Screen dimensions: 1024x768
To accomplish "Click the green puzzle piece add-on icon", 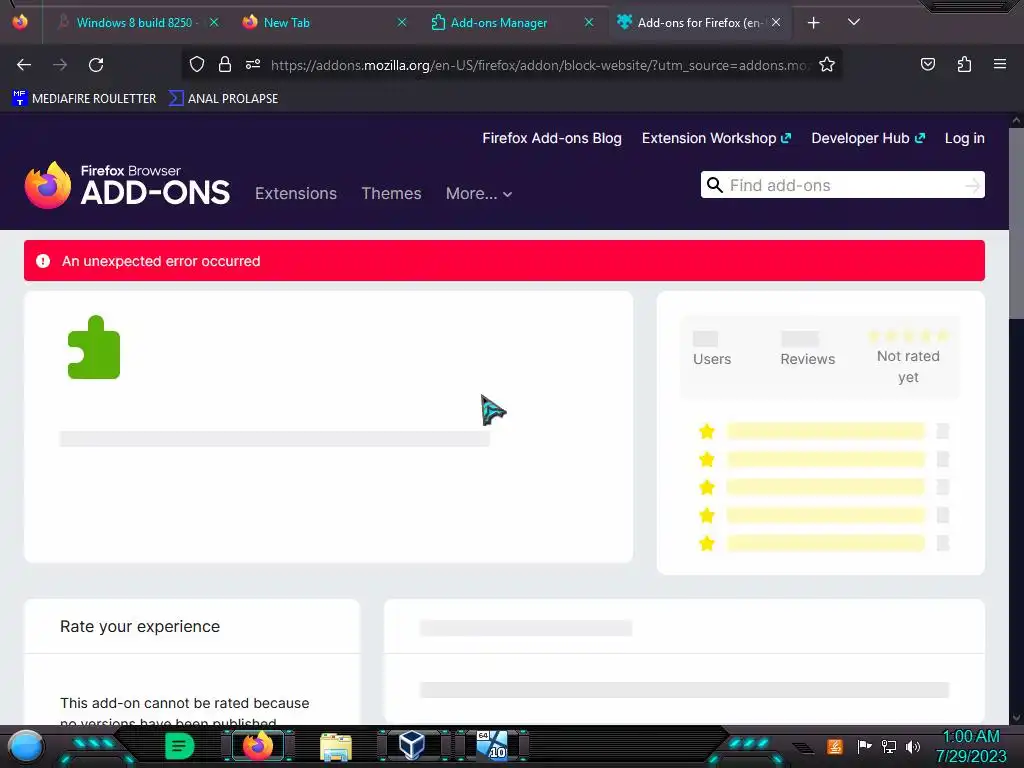I will click(x=94, y=347).
